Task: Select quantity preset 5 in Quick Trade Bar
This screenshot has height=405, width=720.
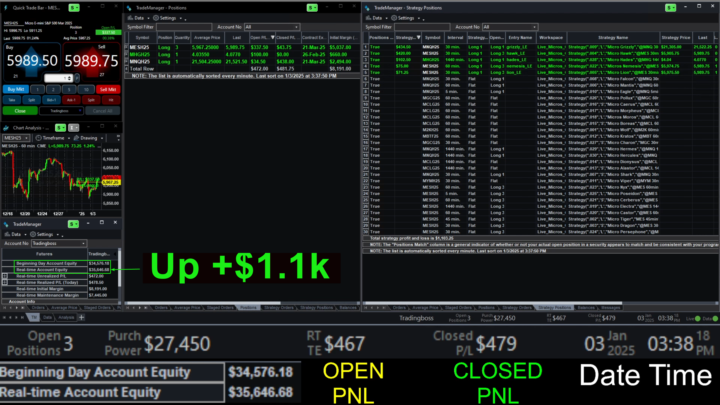Action: click(69, 90)
